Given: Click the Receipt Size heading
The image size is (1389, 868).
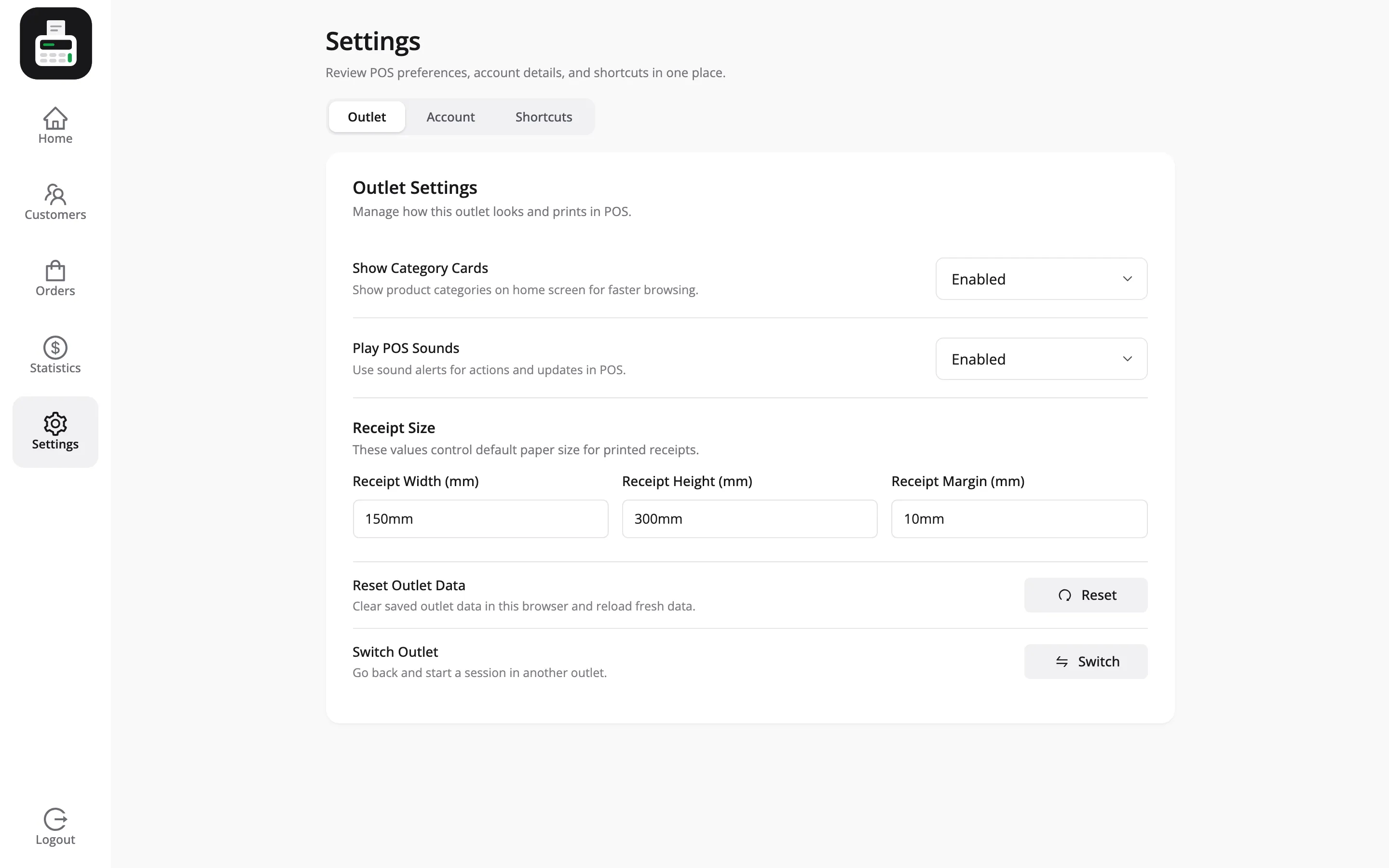Looking at the screenshot, I should (x=394, y=428).
